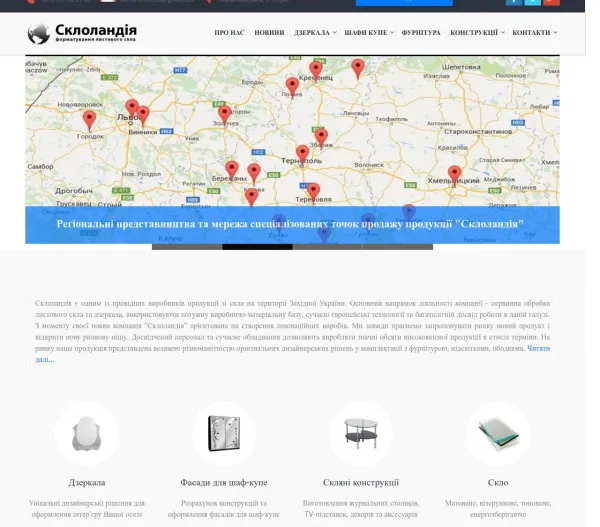
Task: Open the ФУРНІТУРА menu item
Action: pyautogui.click(x=421, y=33)
